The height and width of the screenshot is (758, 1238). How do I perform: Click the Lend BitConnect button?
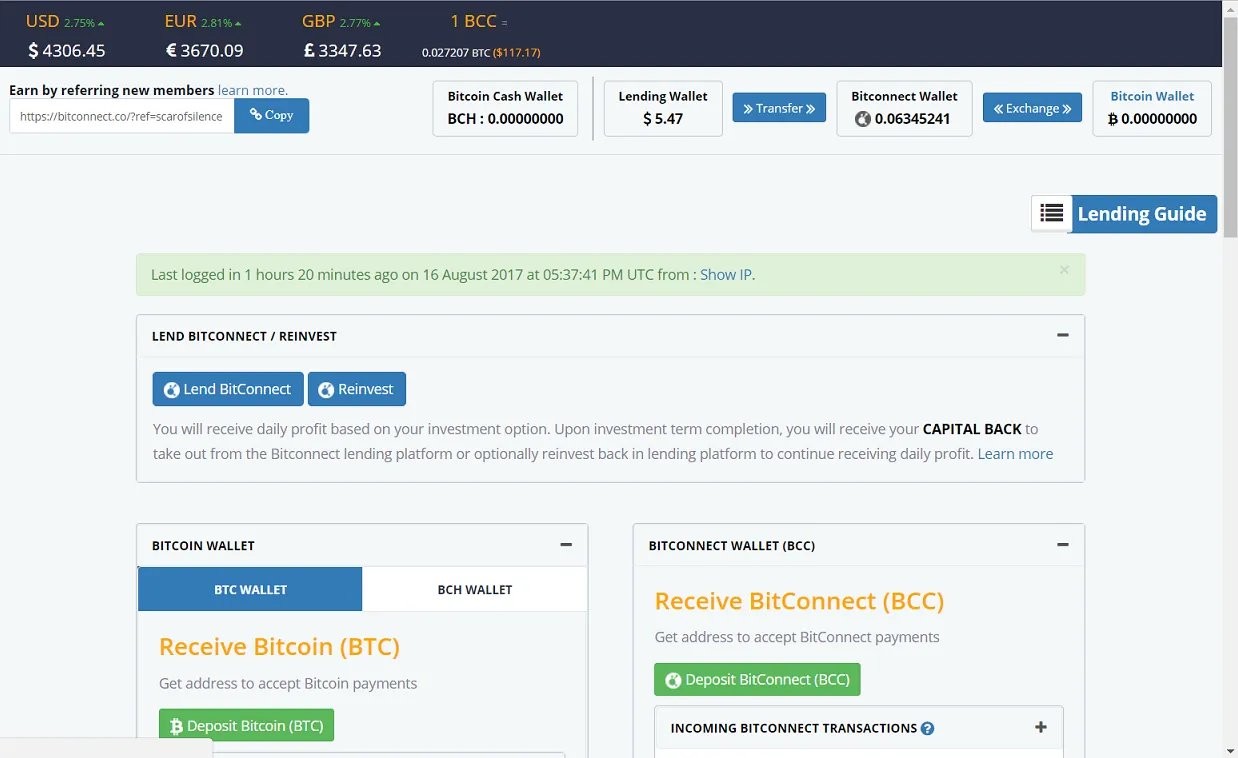pyautogui.click(x=228, y=389)
